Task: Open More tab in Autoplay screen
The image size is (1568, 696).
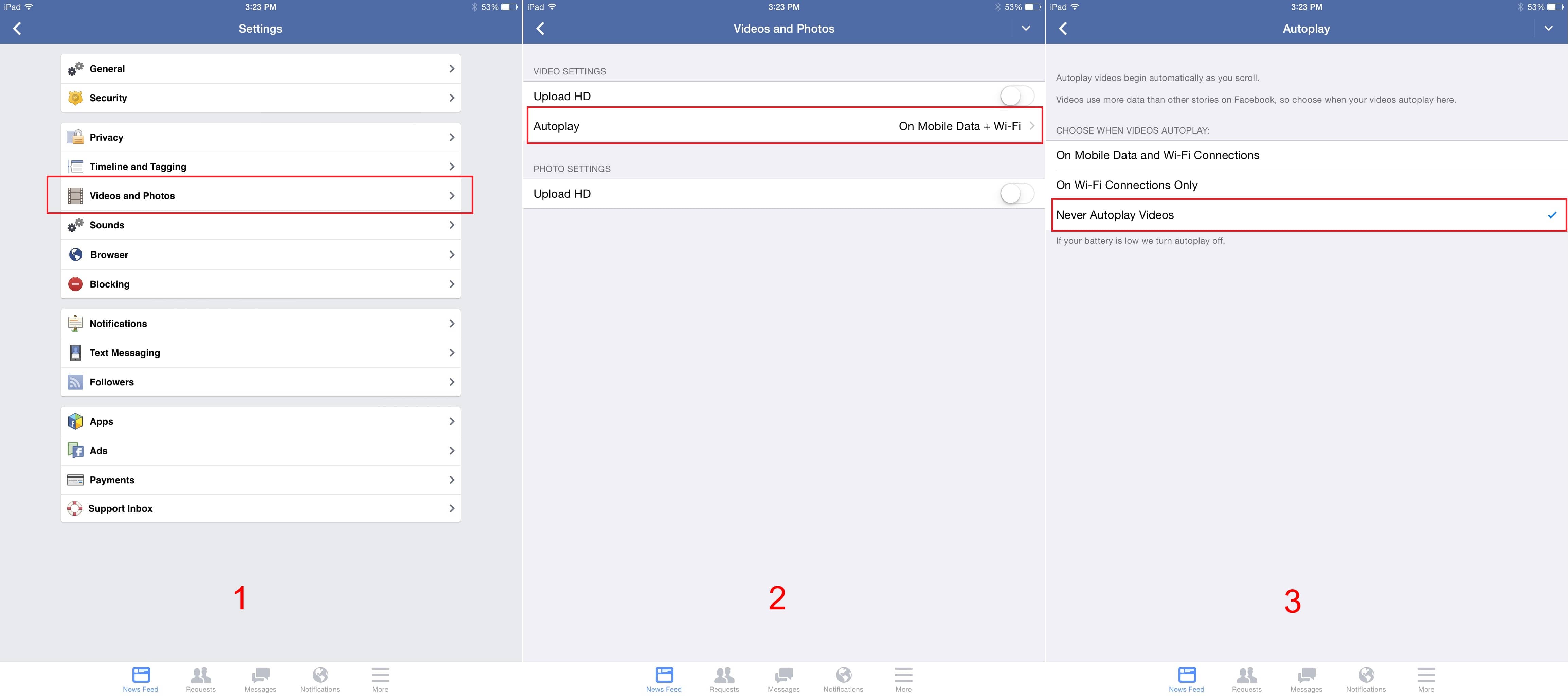Action: coord(1426,679)
